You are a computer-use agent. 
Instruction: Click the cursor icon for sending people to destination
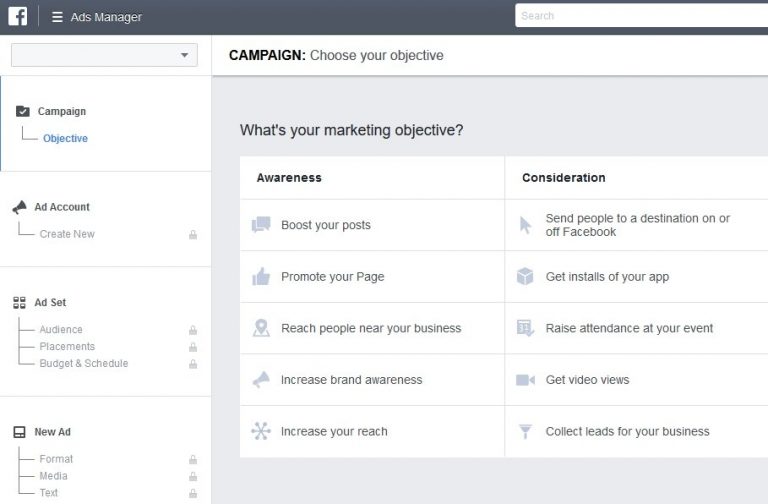525,225
